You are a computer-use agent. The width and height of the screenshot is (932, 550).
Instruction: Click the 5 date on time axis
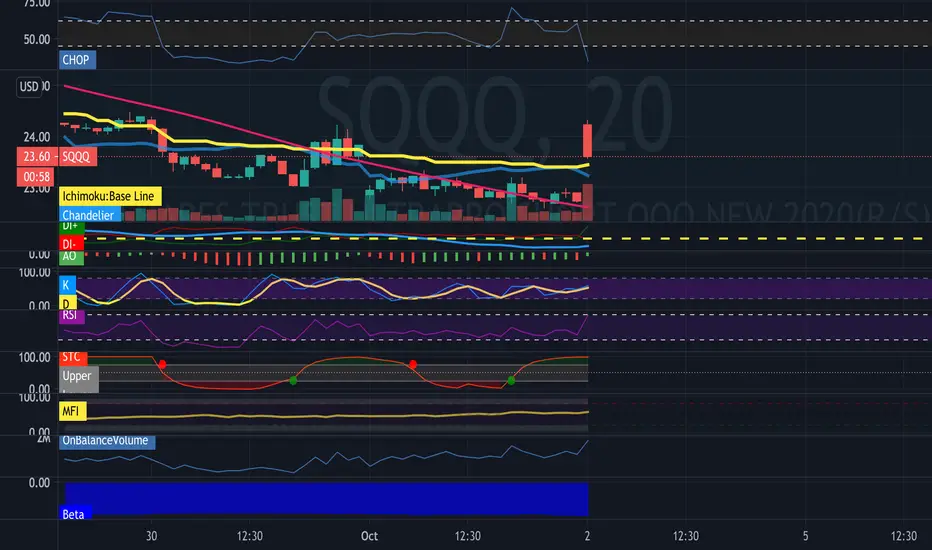point(805,536)
